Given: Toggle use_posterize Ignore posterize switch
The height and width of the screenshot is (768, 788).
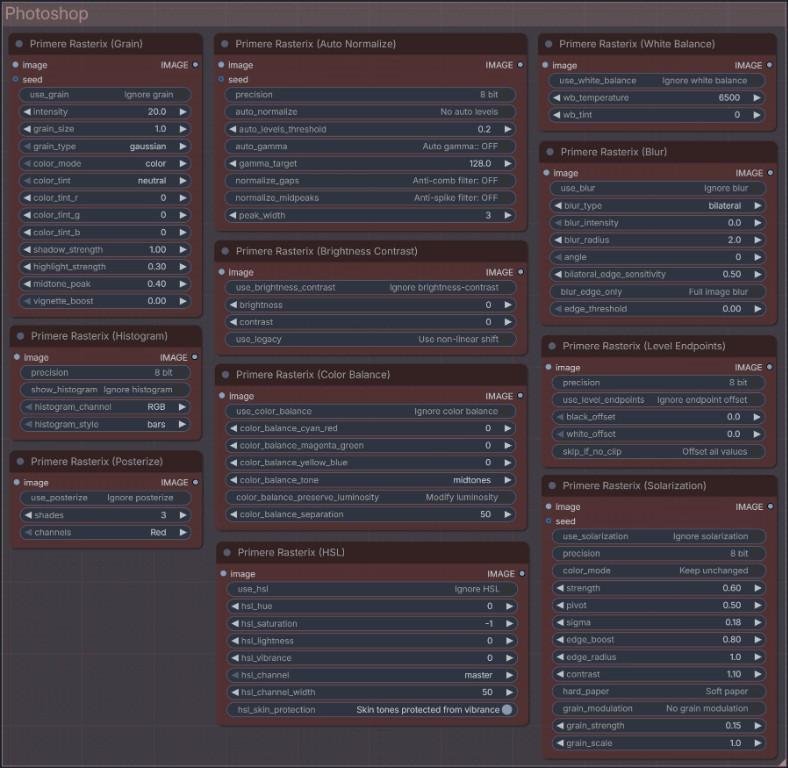Looking at the screenshot, I should click(105, 498).
